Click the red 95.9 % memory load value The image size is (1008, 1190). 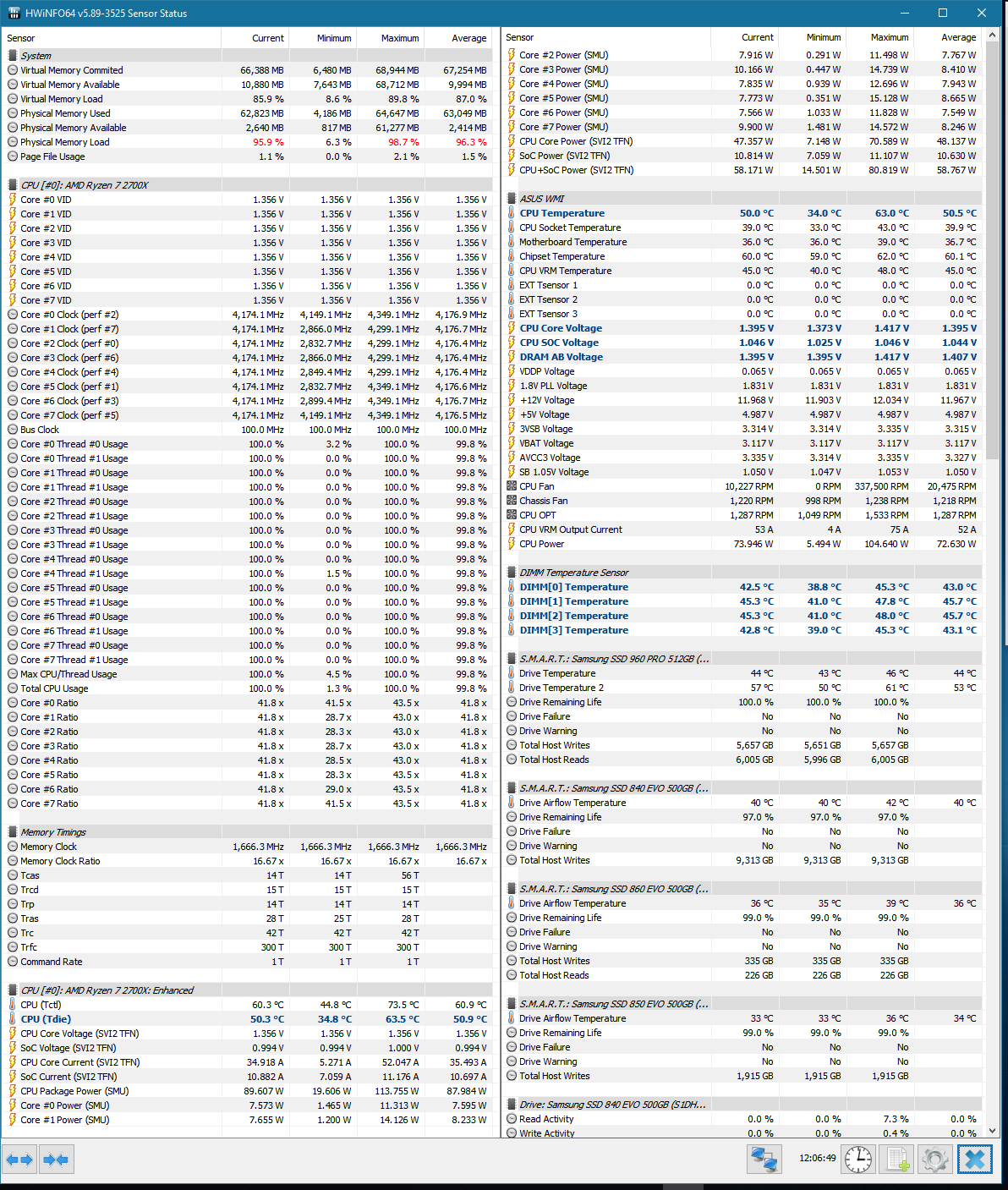coord(268,142)
